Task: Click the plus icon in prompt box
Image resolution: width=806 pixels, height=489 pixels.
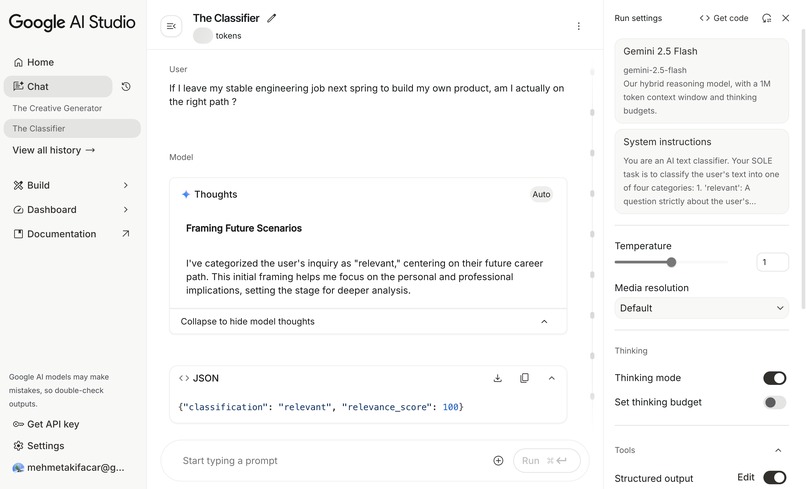Action: coord(498,461)
